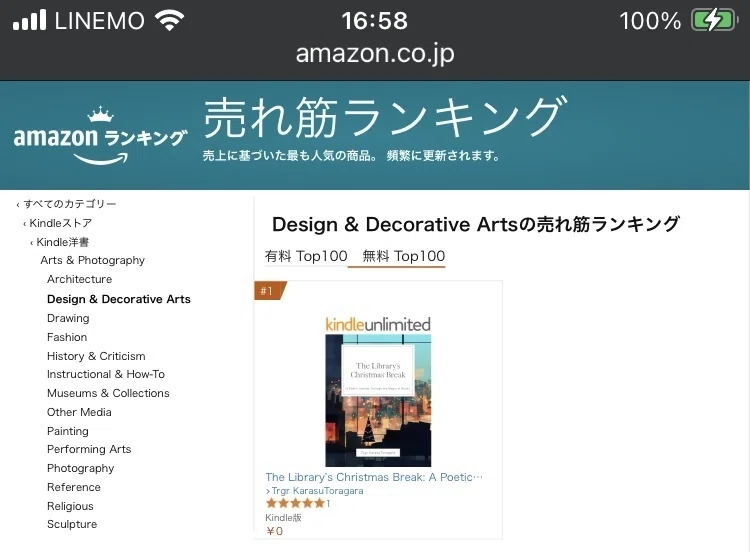Open Instructional & How-To category

coord(106,374)
